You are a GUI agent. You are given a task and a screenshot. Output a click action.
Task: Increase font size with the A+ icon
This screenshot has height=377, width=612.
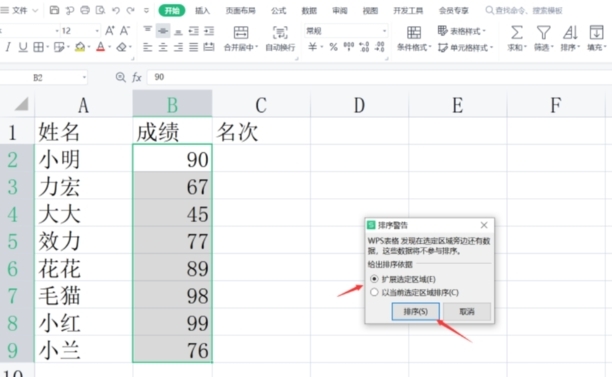click(110, 30)
